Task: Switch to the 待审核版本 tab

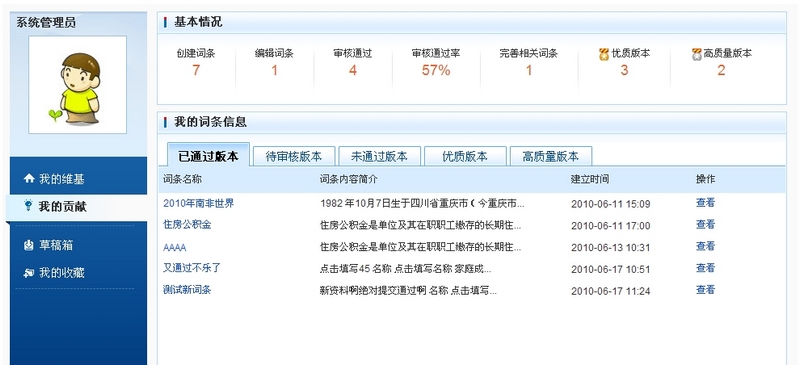Action: [294, 156]
